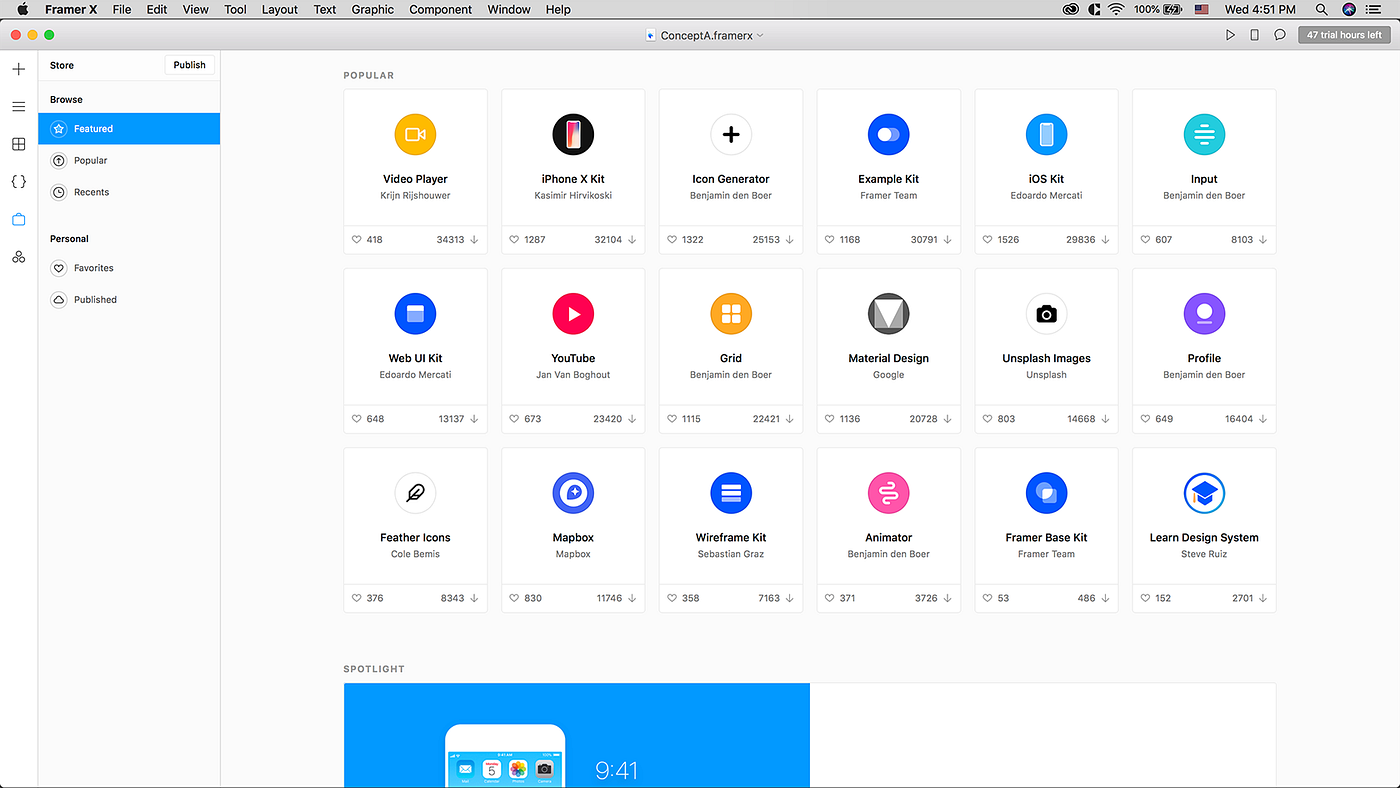Open the Learn Design System icon

(1204, 493)
